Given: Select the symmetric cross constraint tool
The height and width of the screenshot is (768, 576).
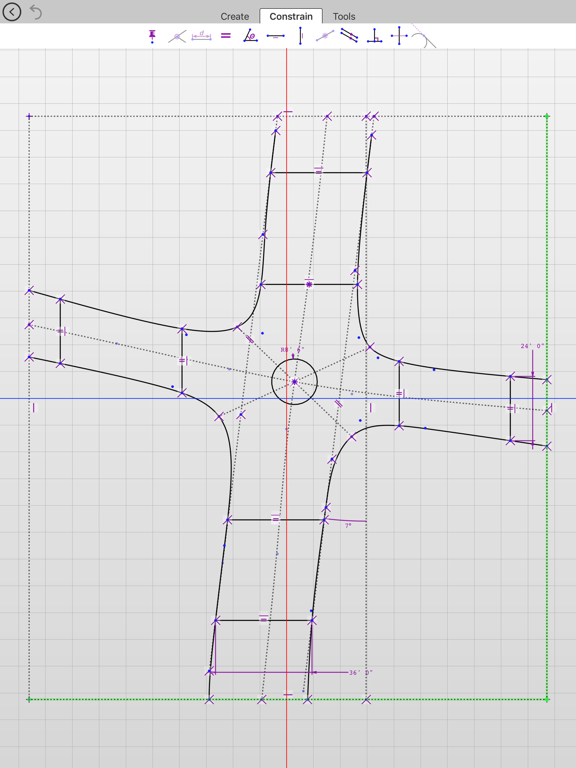Looking at the screenshot, I should [399, 36].
